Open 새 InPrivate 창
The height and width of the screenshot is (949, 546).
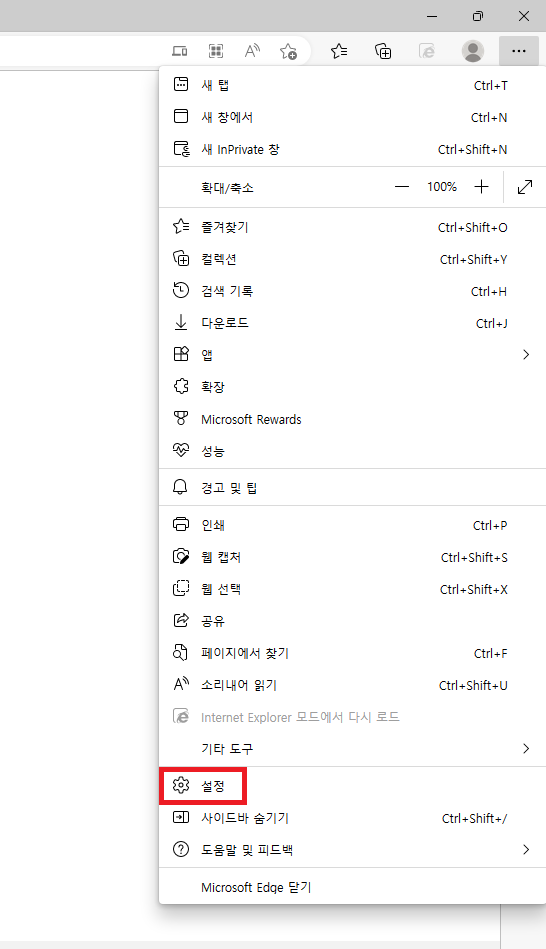click(352, 149)
